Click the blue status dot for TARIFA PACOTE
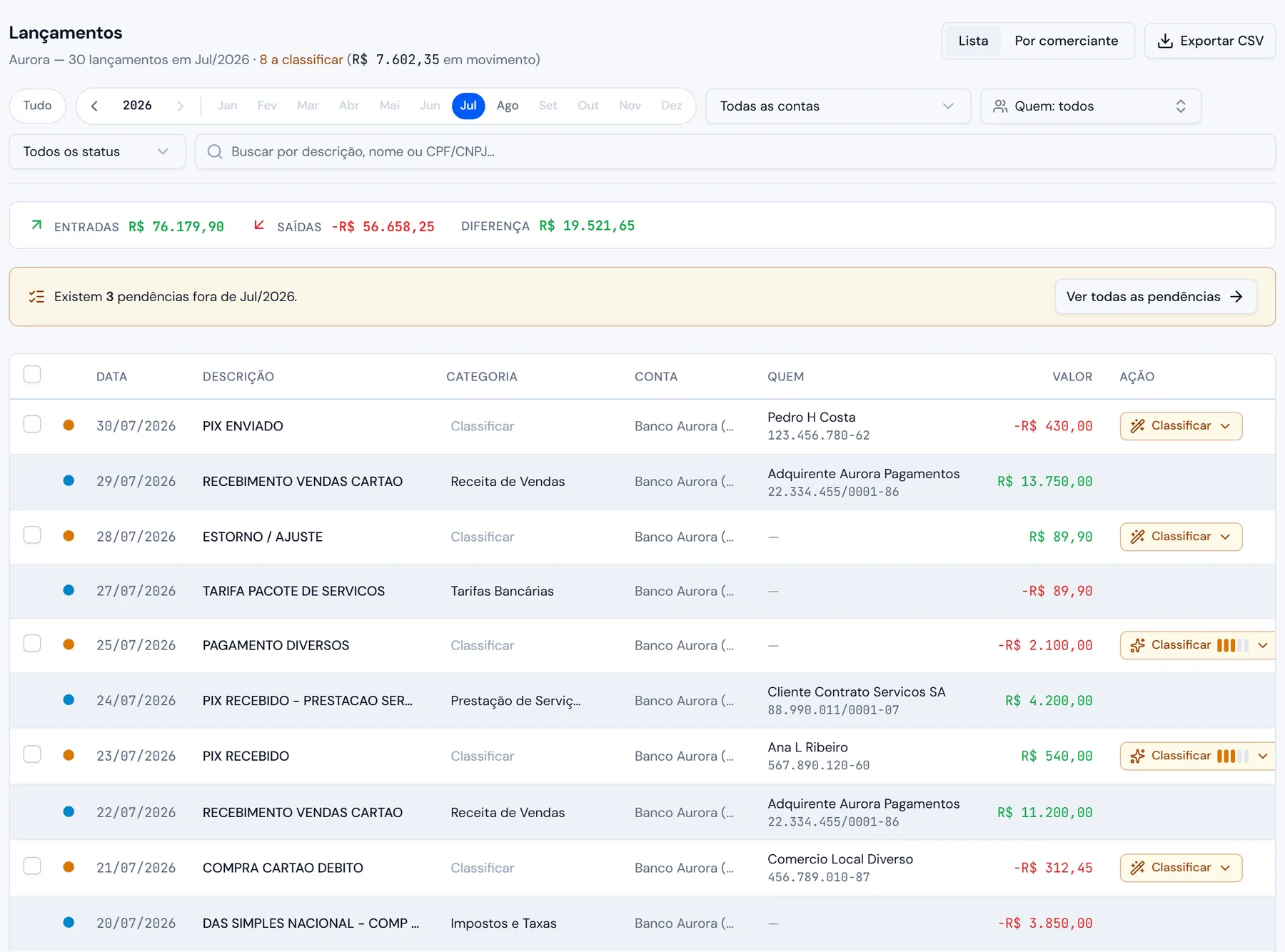 tap(69, 590)
